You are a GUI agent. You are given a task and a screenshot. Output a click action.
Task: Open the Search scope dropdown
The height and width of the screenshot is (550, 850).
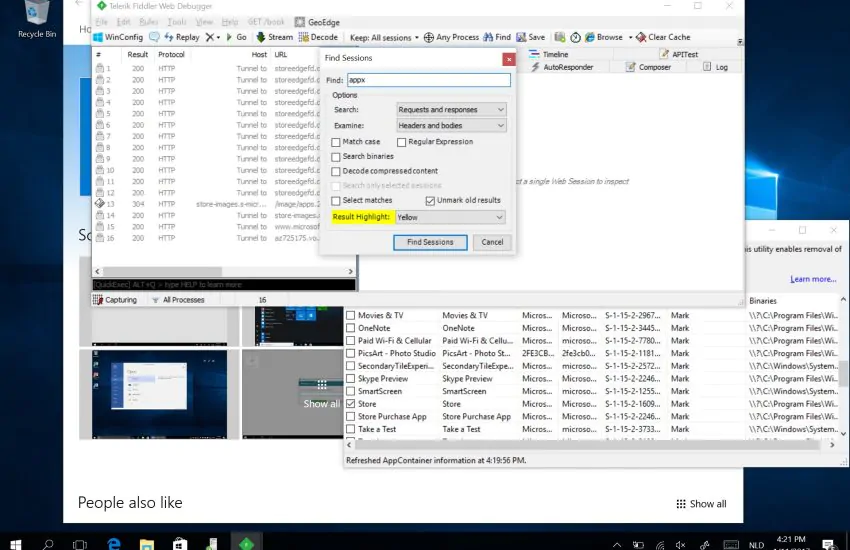click(451, 109)
